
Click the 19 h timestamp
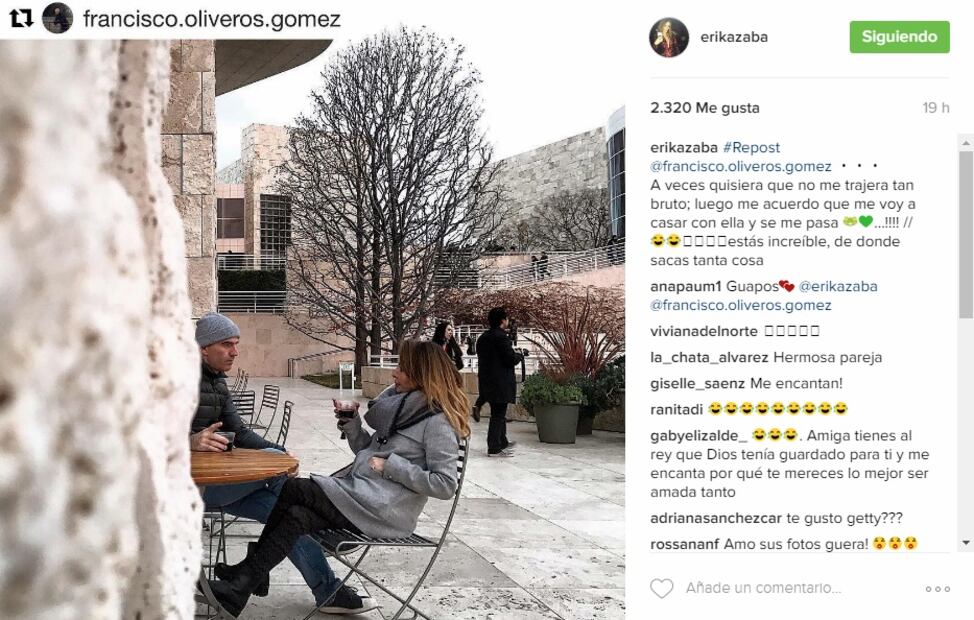tap(935, 107)
